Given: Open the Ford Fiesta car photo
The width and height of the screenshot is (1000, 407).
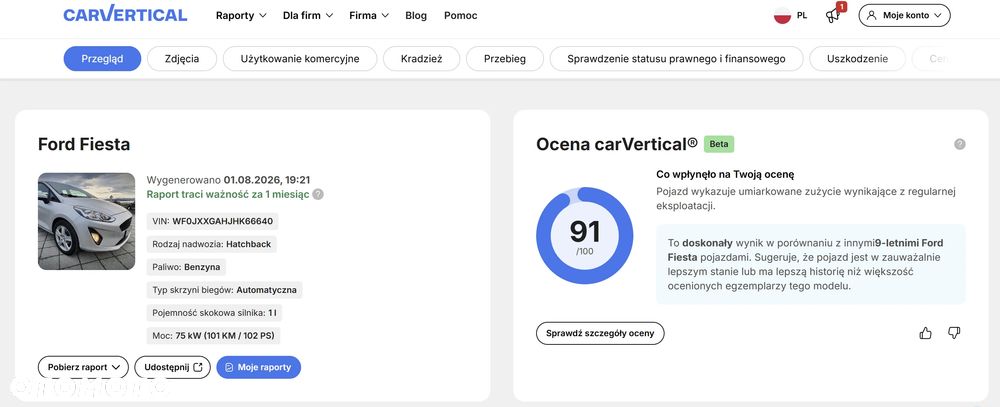Looking at the screenshot, I should [87, 221].
